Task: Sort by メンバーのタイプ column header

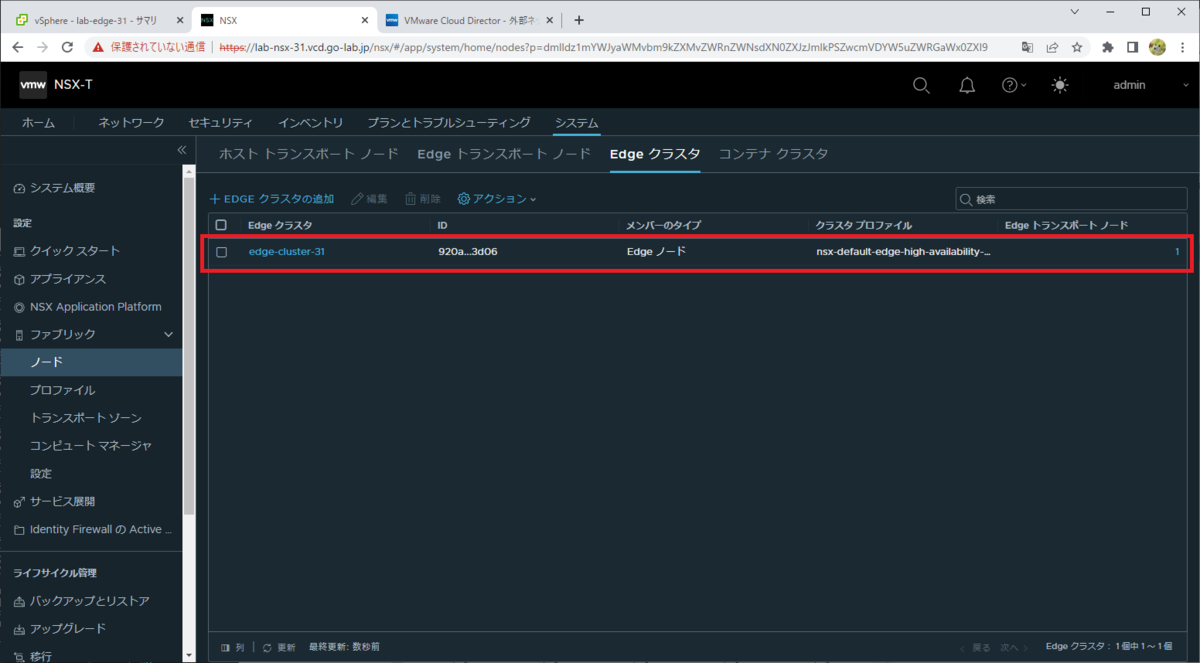Action: [x=664, y=225]
